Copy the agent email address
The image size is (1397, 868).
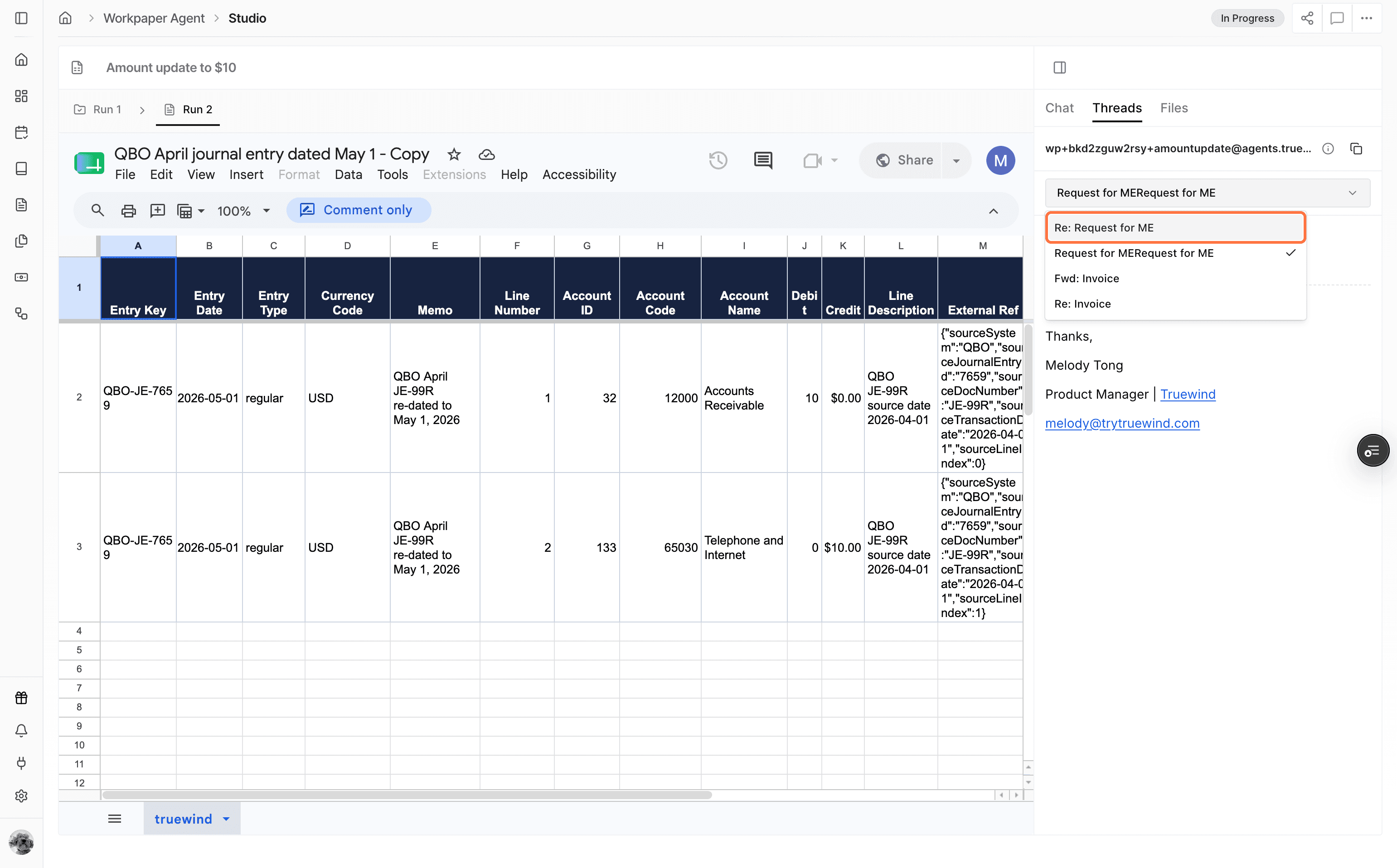pos(1356,149)
